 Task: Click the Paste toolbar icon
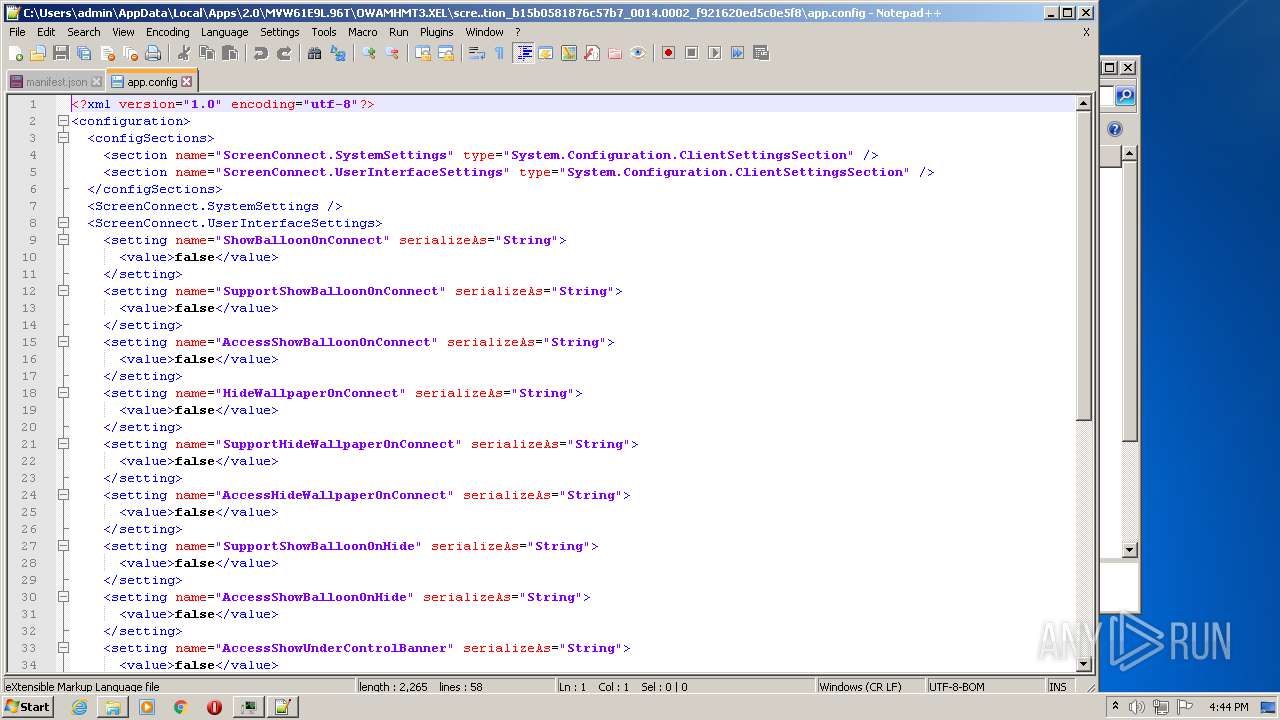point(230,53)
